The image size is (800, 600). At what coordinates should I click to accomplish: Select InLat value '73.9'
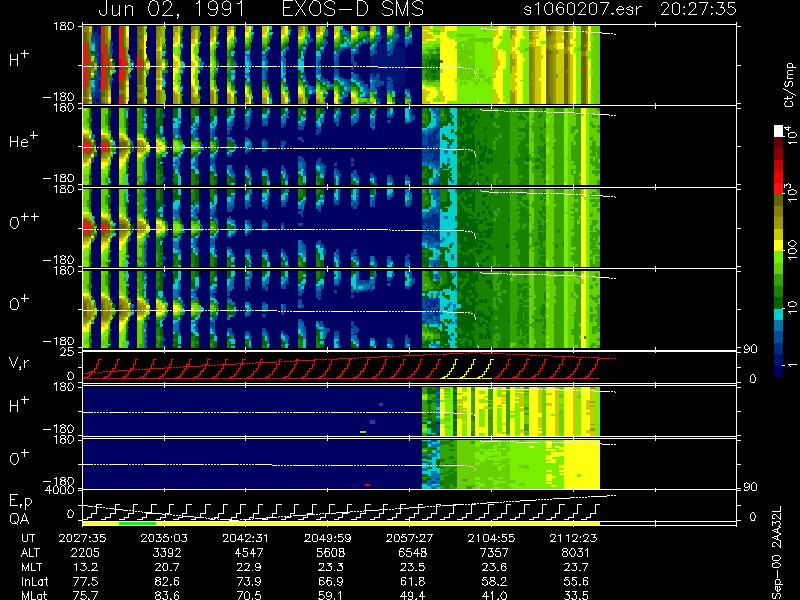pyautogui.click(x=249, y=581)
